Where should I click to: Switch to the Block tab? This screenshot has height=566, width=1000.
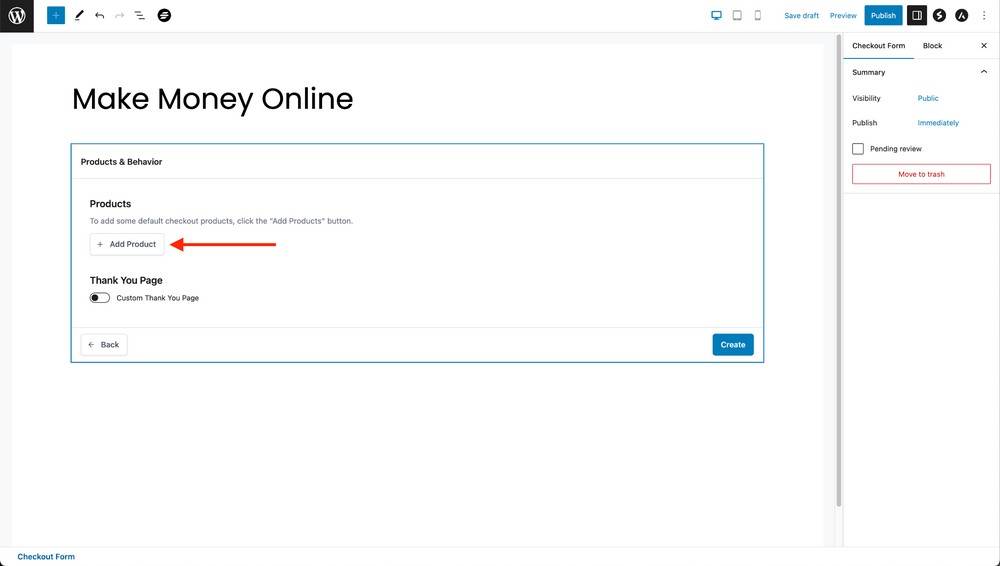(932, 46)
